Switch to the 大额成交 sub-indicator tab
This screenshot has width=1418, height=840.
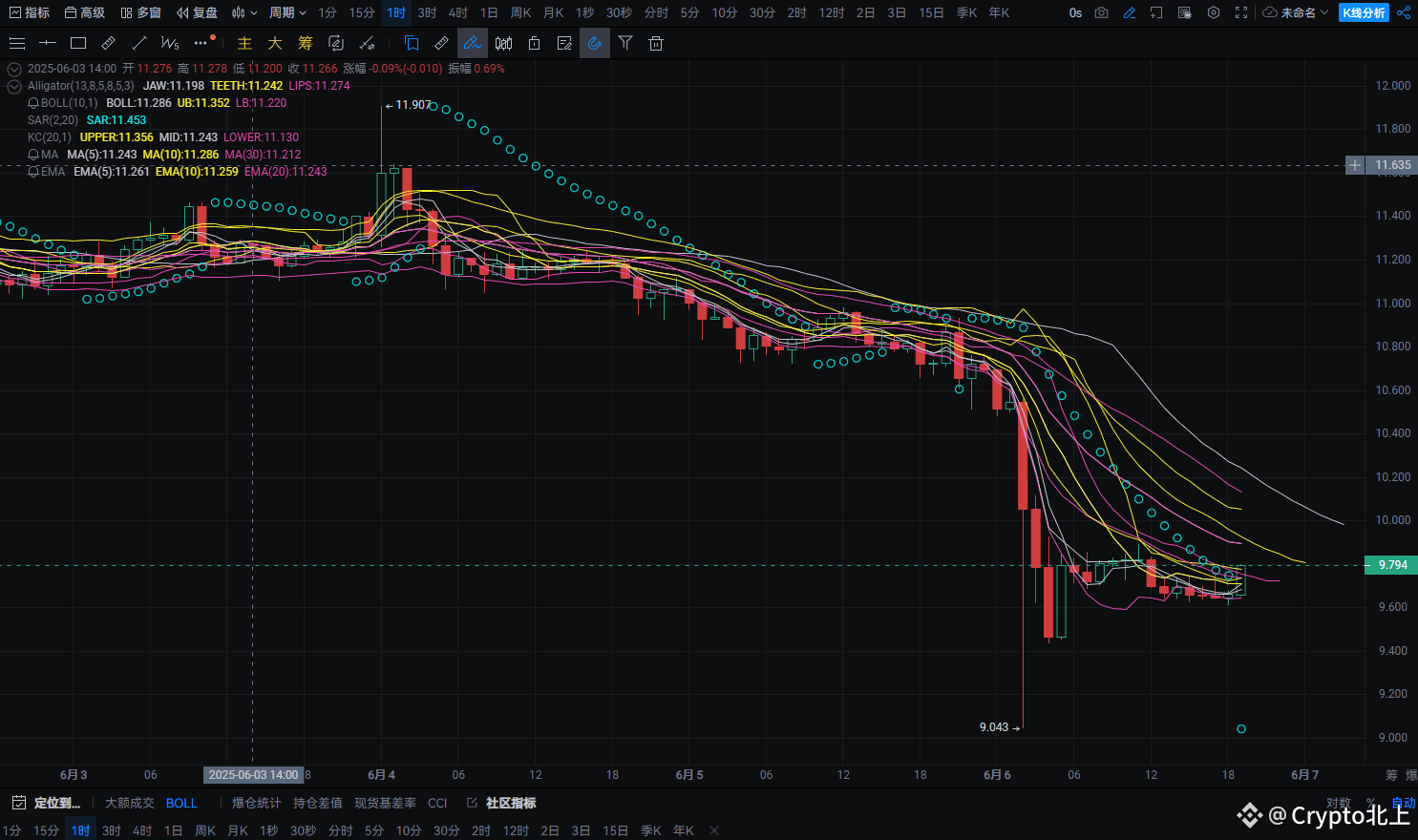click(x=129, y=803)
